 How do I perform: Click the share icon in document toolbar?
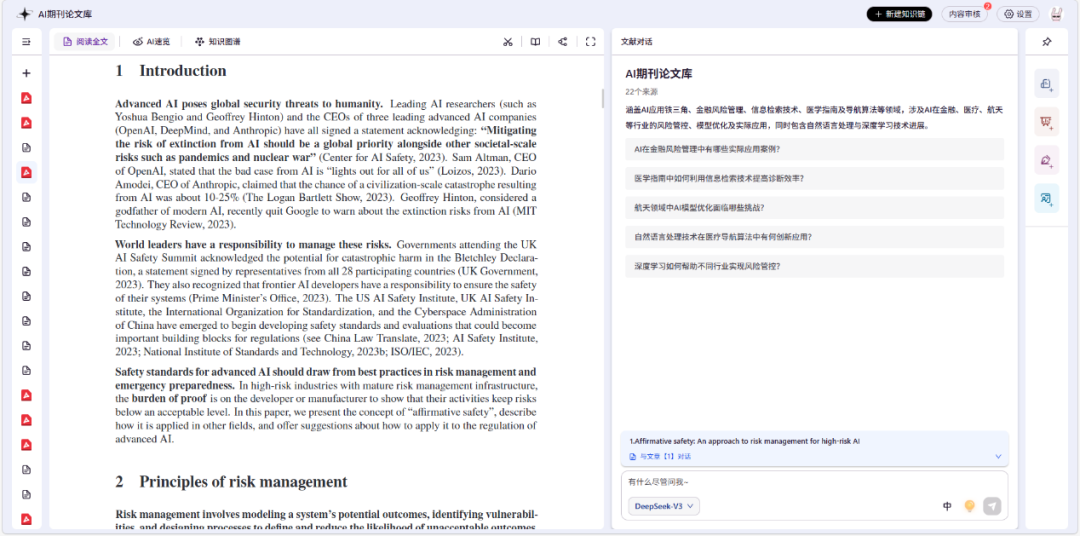point(563,42)
